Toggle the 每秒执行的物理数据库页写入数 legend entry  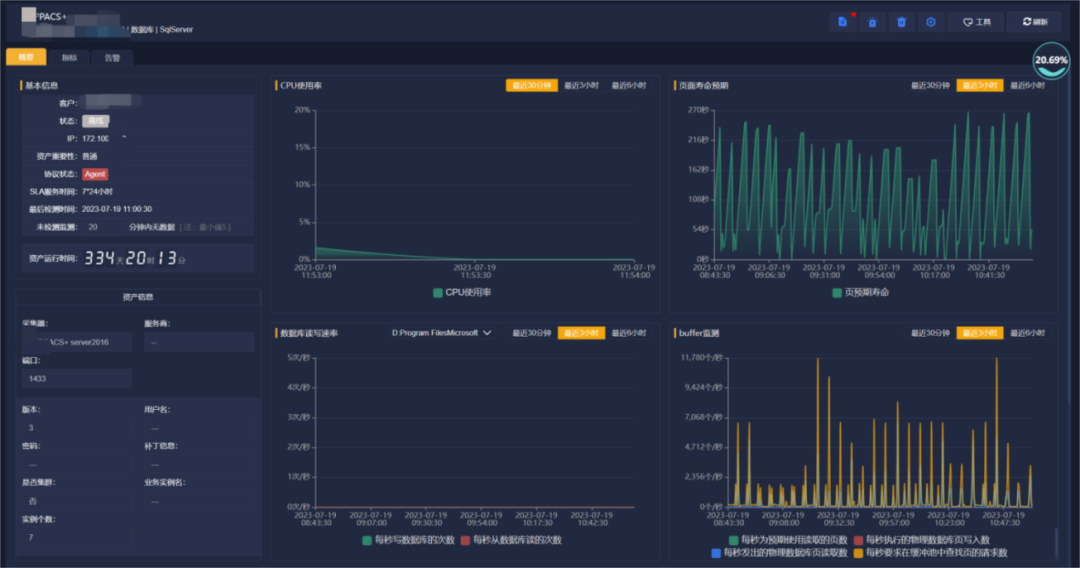pyautogui.click(x=922, y=540)
